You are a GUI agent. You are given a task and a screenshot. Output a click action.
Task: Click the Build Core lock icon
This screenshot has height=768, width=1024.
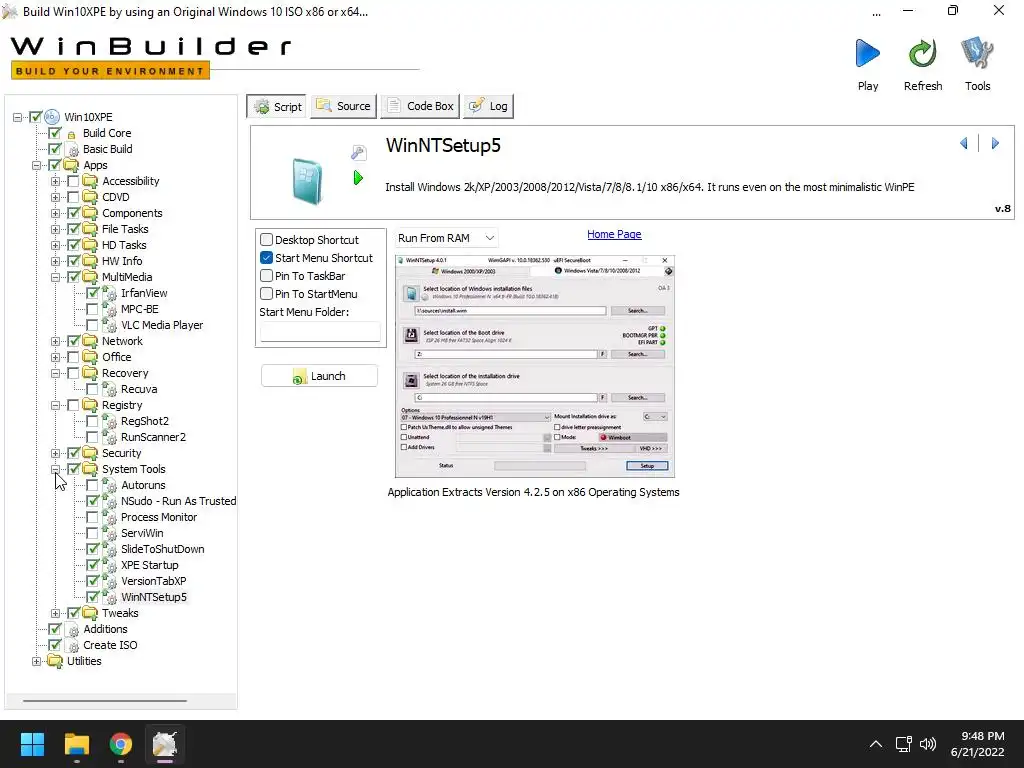[71, 134]
